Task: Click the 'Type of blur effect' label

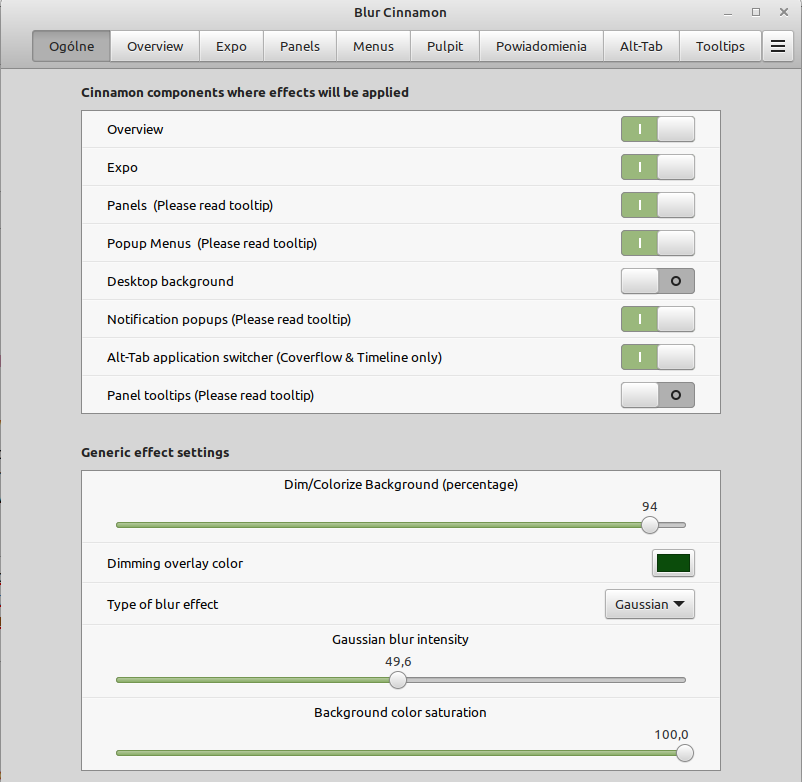Action: click(x=163, y=605)
